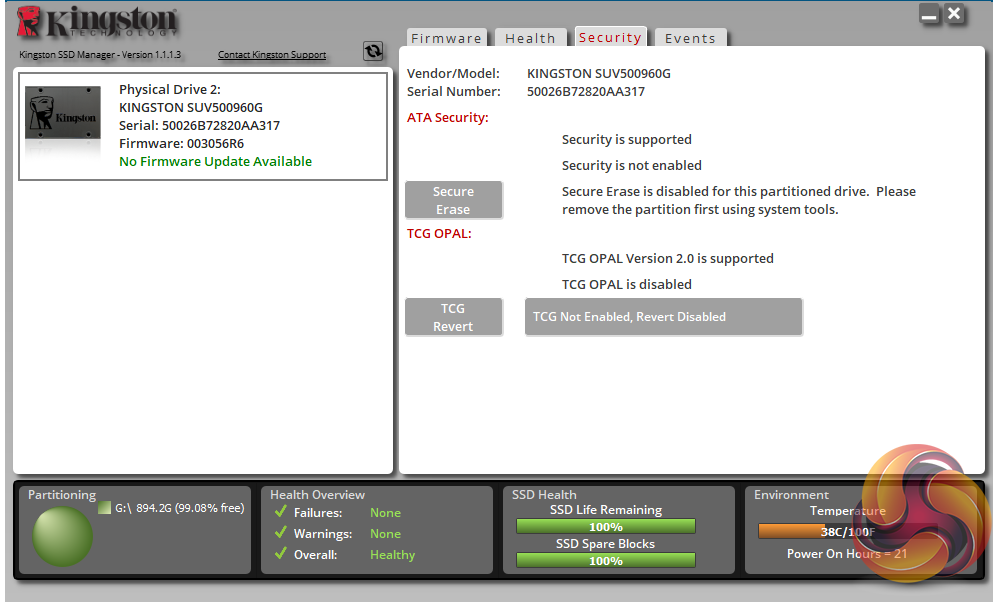The height and width of the screenshot is (602, 998).
Task: Minimize the SSD Manager window
Action: [x=929, y=14]
